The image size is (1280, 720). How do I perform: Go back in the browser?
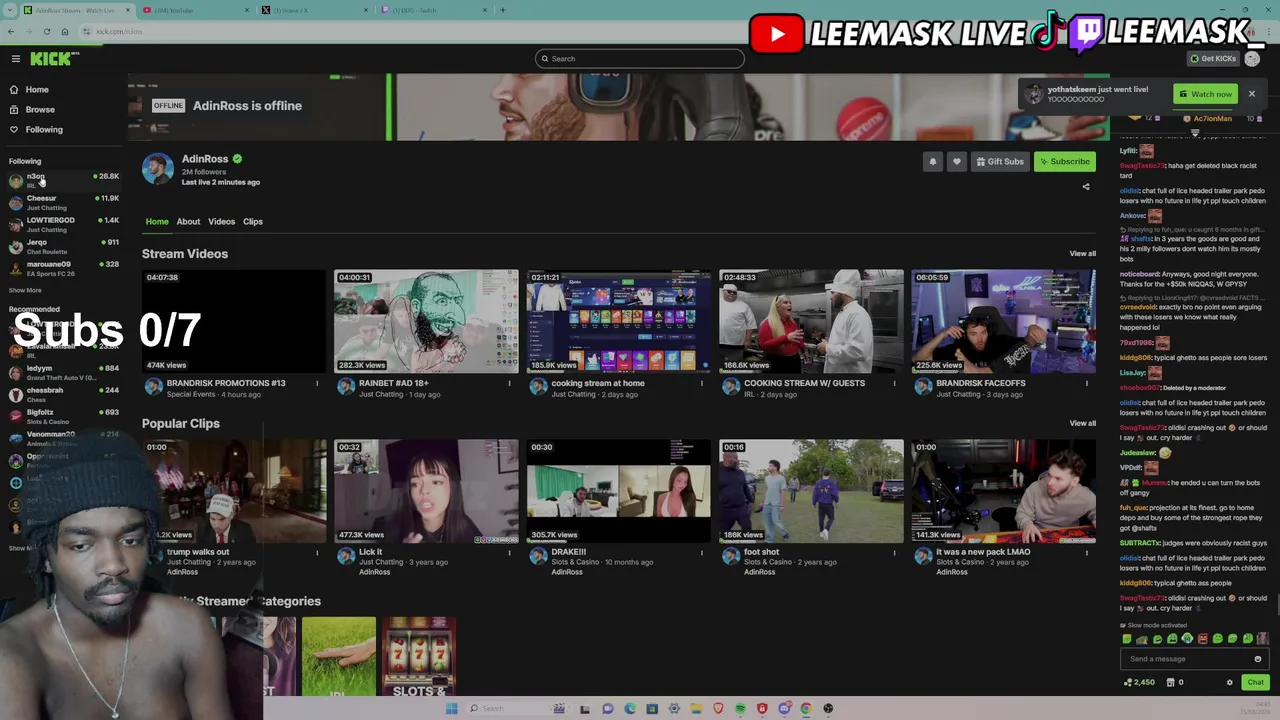tap(11, 31)
